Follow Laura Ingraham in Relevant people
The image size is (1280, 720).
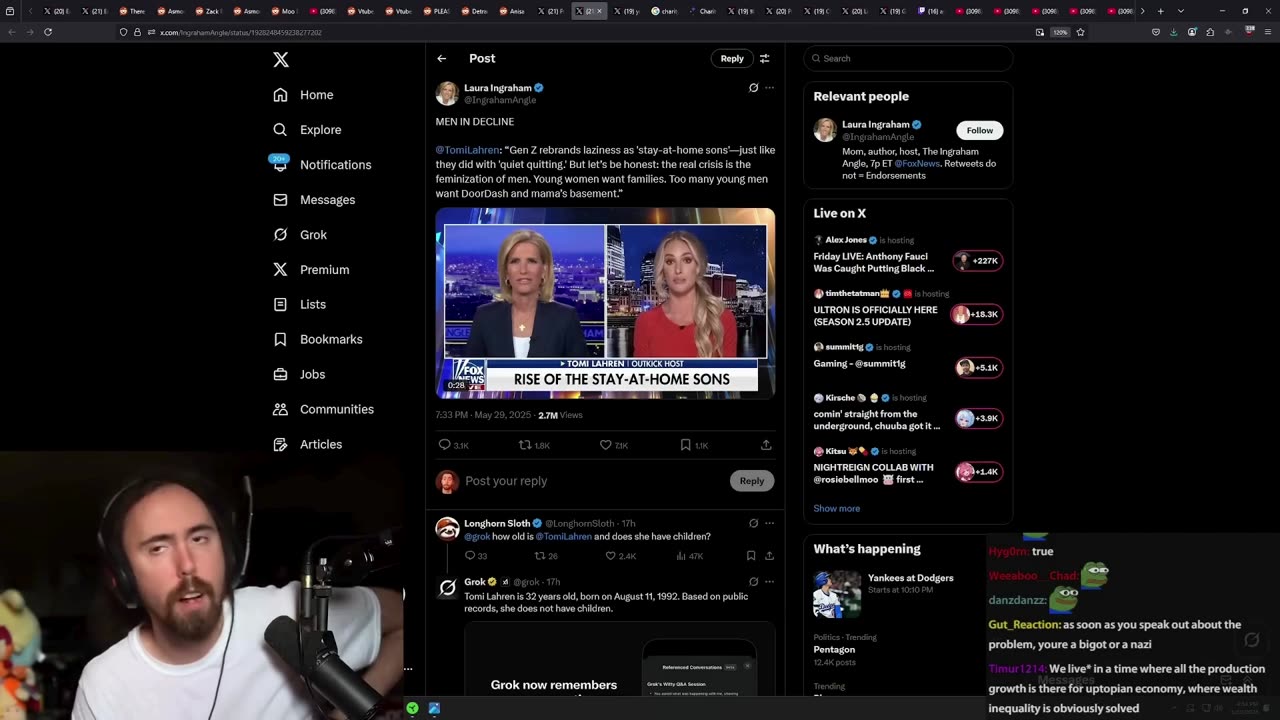pyautogui.click(x=979, y=130)
